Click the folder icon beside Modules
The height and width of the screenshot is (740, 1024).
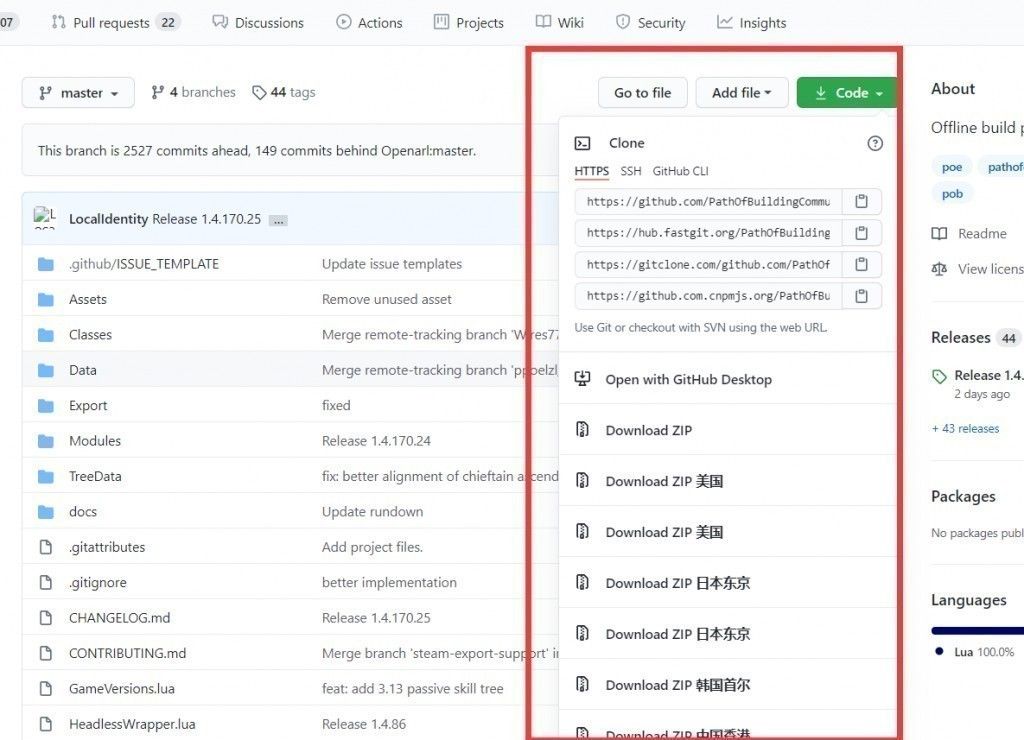[x=46, y=441]
